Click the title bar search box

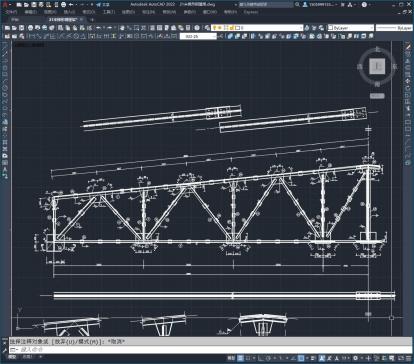click(x=266, y=5)
